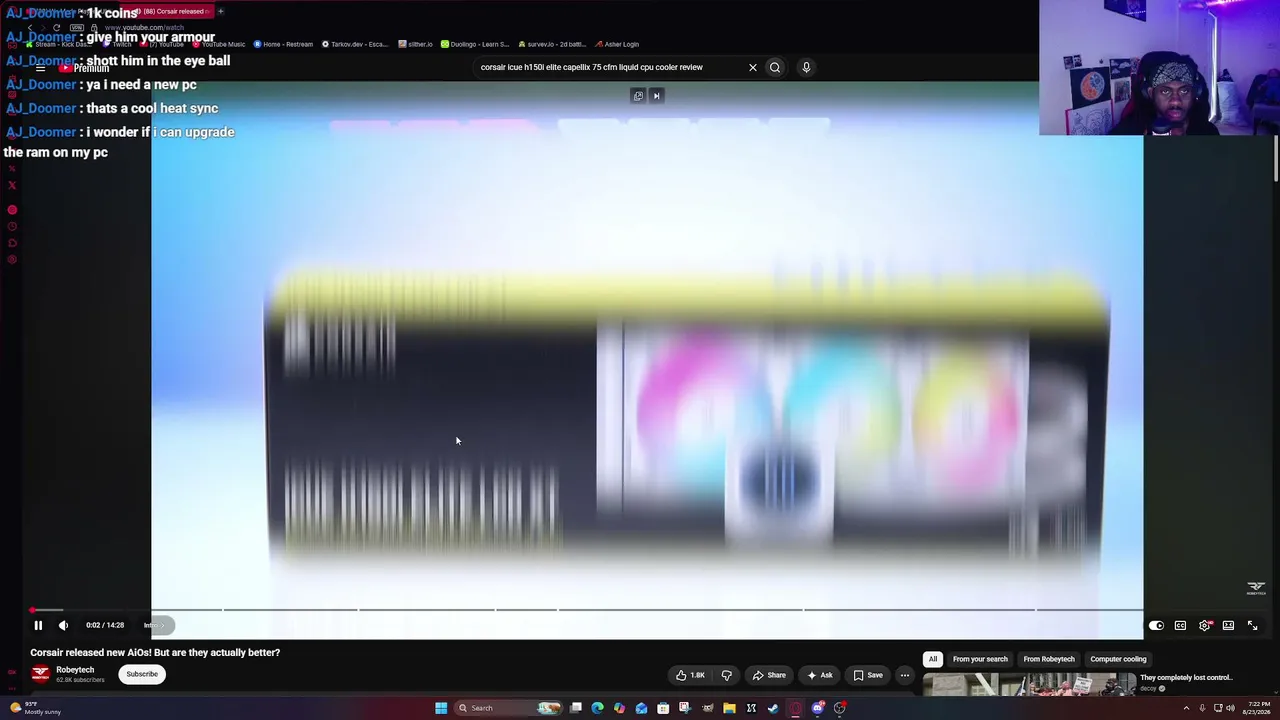Toggle the autoplay switch
The height and width of the screenshot is (720, 1280).
[x=1156, y=625]
